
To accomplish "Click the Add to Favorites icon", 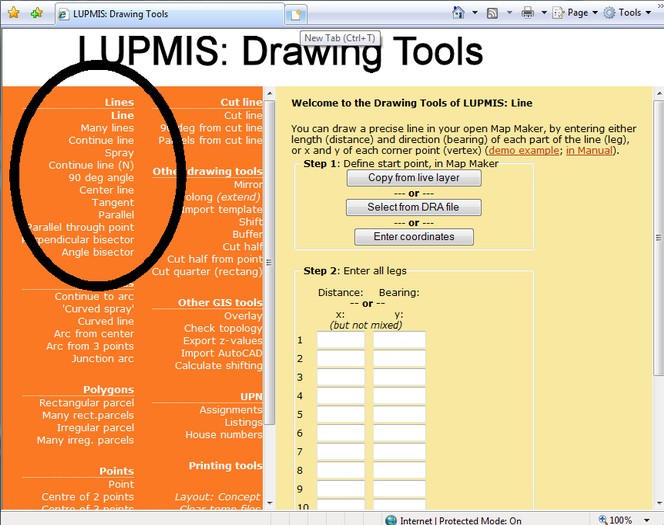I will pyautogui.click(x=36, y=13).
